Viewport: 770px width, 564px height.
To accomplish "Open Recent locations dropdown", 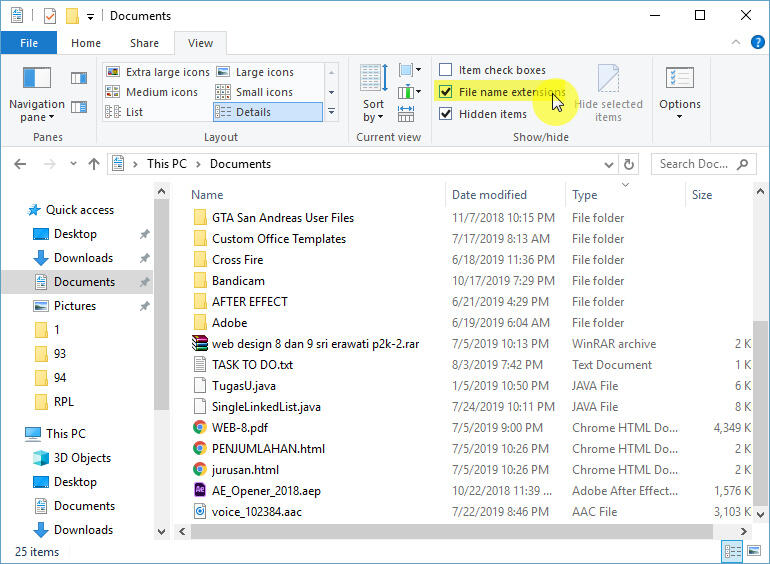I will (73, 164).
